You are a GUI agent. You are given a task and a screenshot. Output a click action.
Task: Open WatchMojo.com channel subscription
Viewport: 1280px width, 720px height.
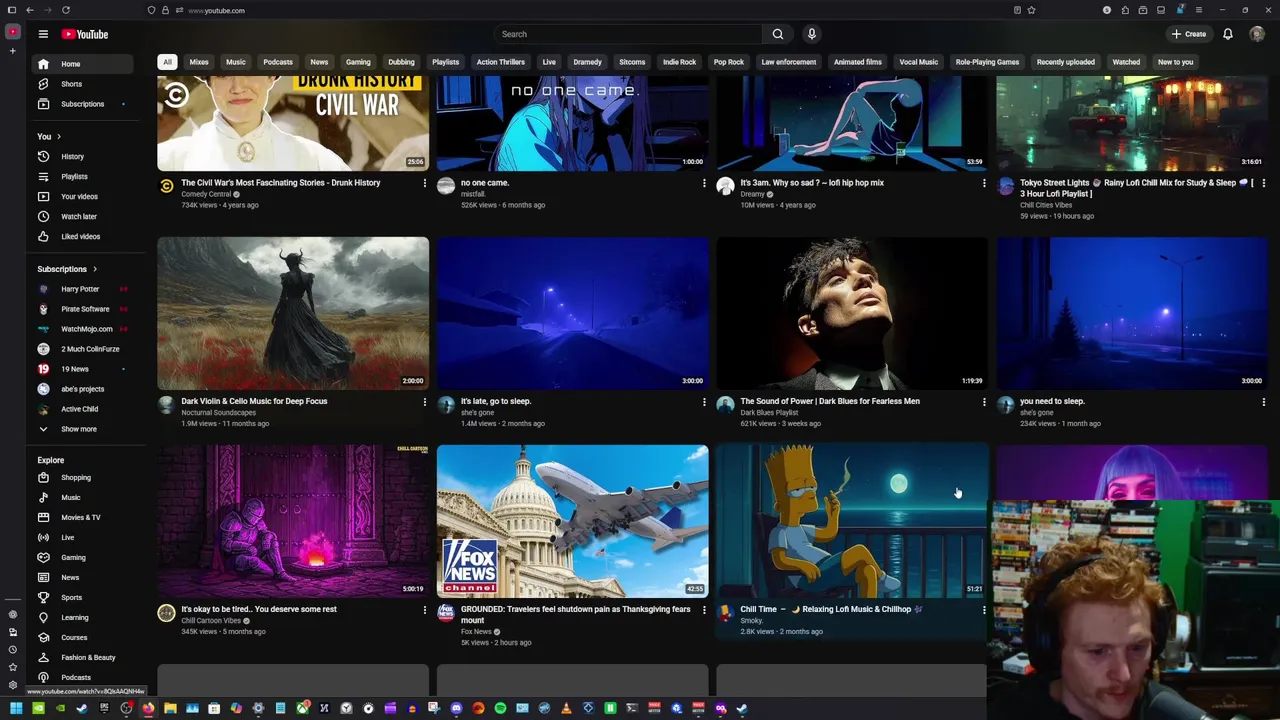click(80, 329)
